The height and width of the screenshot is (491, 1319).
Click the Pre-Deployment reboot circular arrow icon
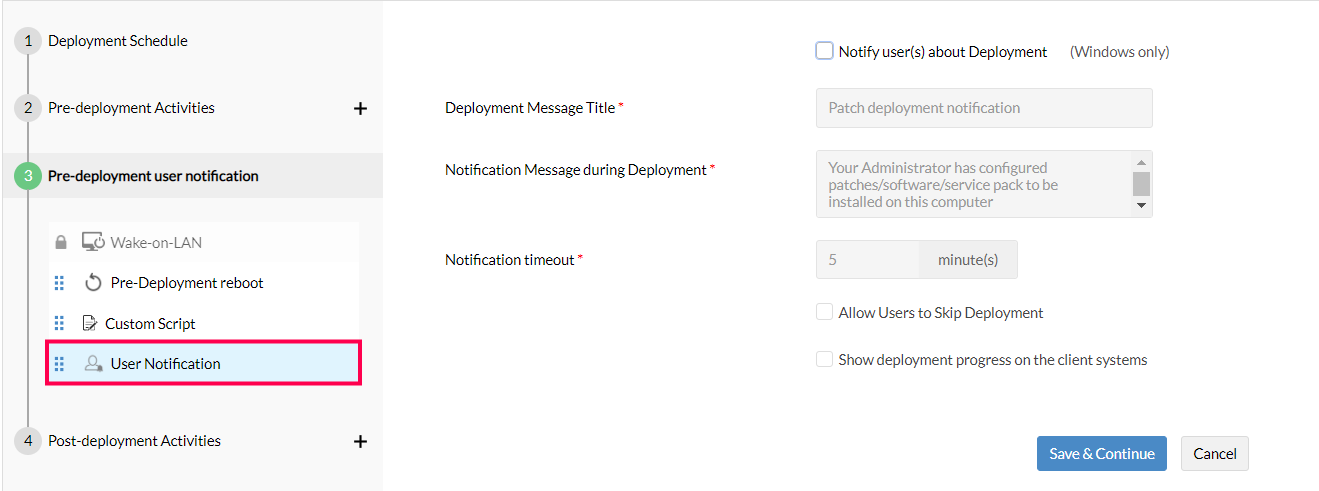(x=93, y=283)
